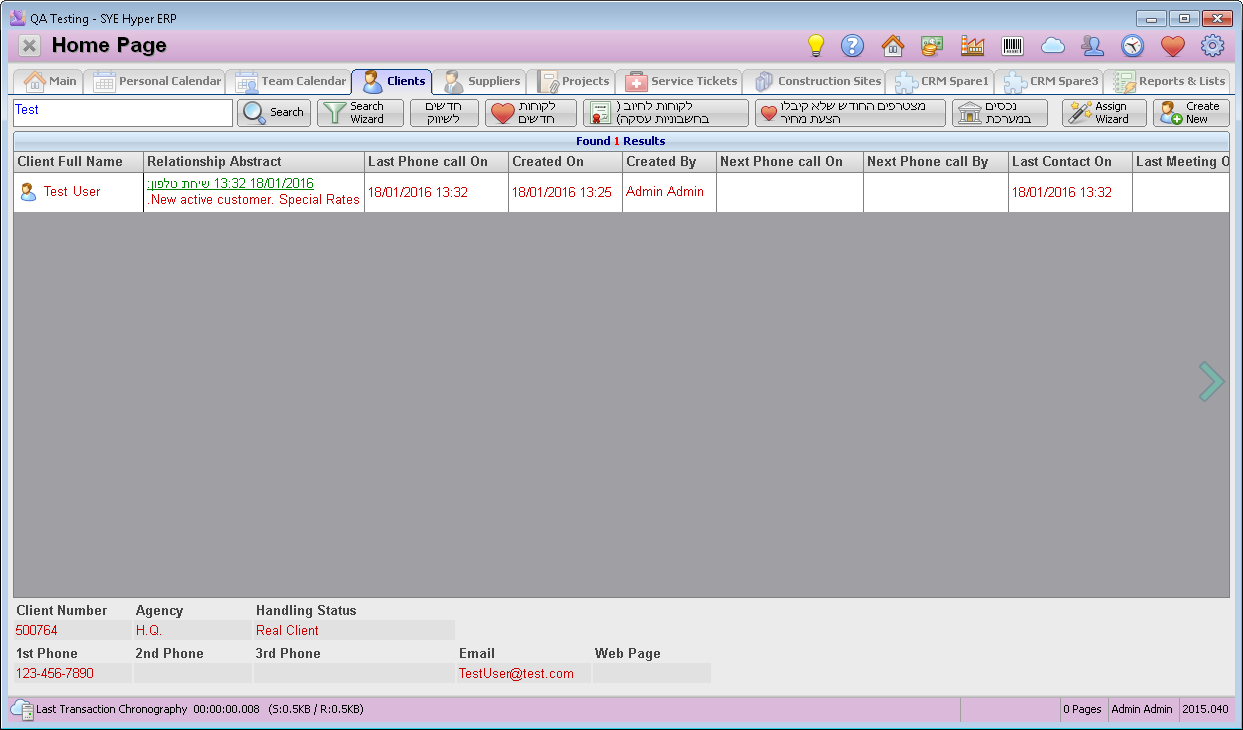Open the Search Wizard funnel button

(x=360, y=113)
